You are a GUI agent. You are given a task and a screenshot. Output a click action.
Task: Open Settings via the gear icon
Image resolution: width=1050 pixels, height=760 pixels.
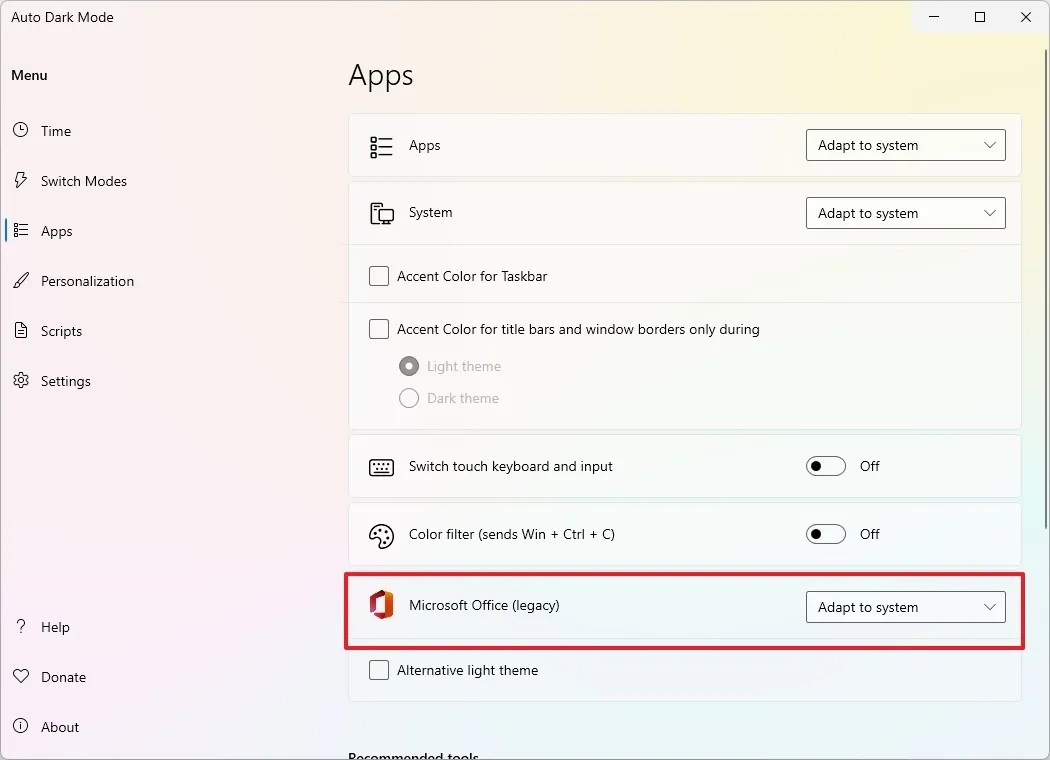click(x=21, y=381)
